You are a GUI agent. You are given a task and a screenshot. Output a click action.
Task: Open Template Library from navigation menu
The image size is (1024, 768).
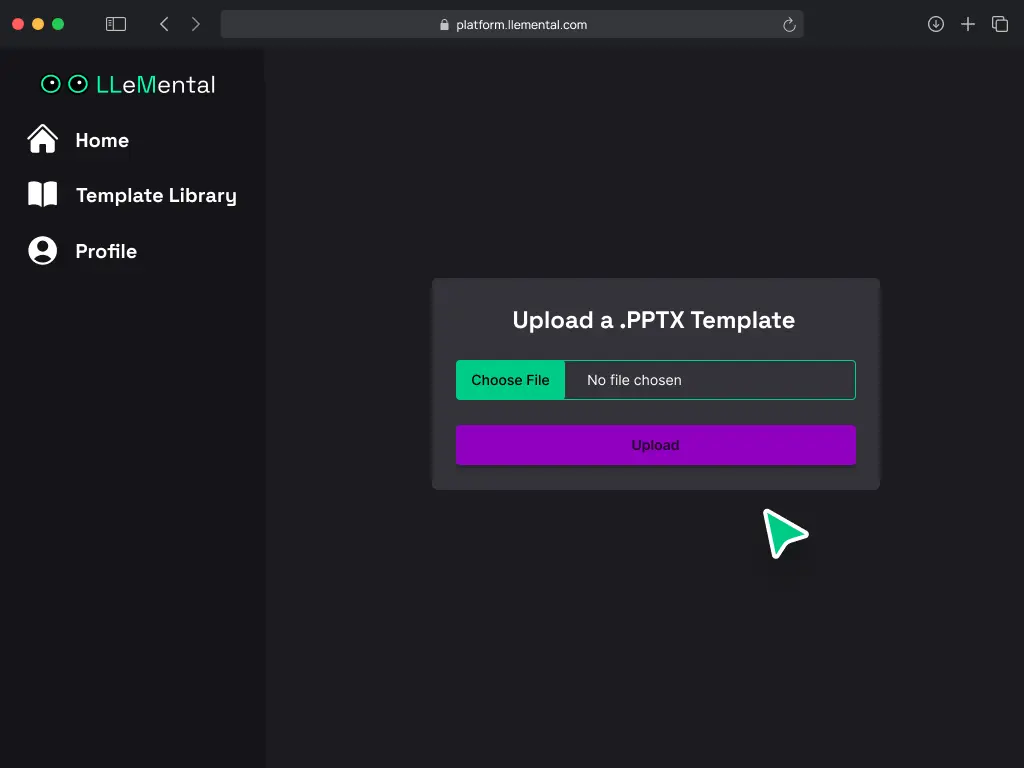pyautogui.click(x=156, y=195)
